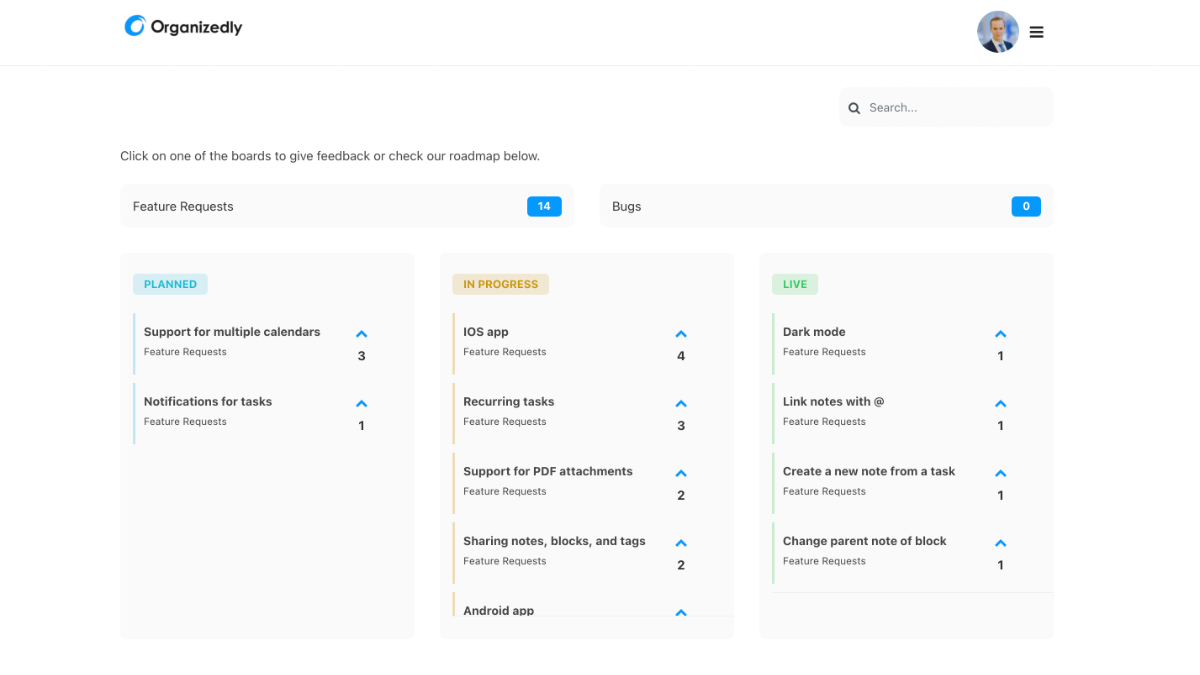Upvote the Recurring tasks request

pyautogui.click(x=681, y=405)
